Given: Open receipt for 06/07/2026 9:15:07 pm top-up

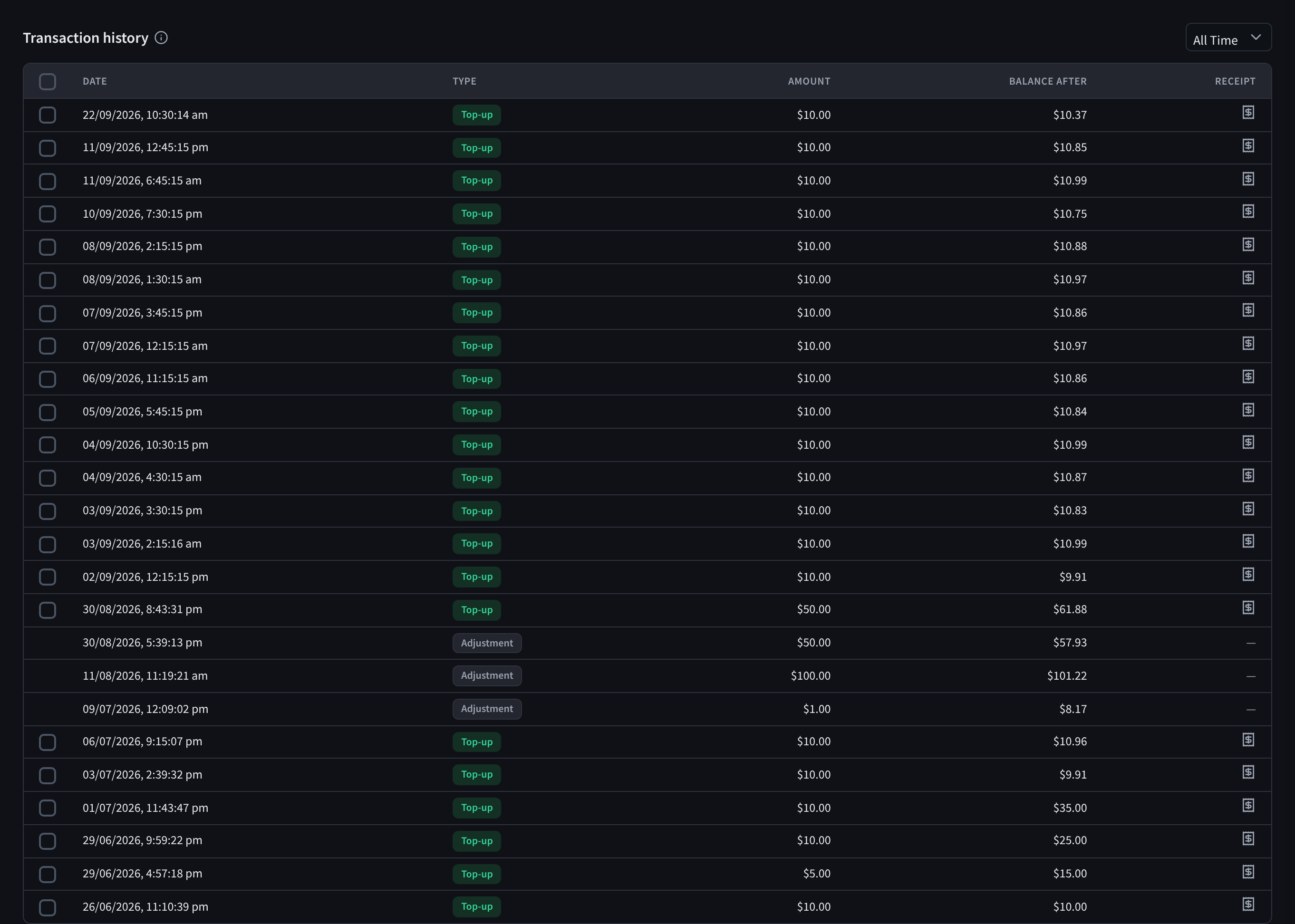Looking at the screenshot, I should [x=1248, y=740].
